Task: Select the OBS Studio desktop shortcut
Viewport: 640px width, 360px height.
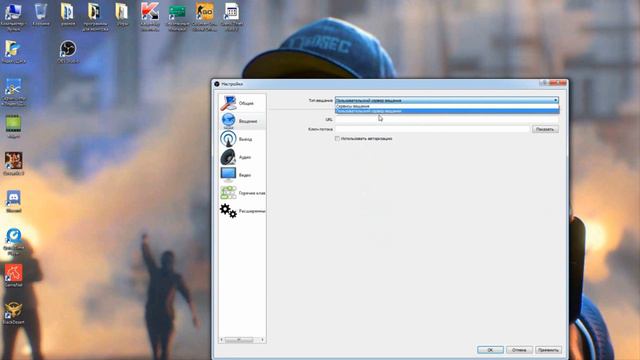Action: pos(68,52)
